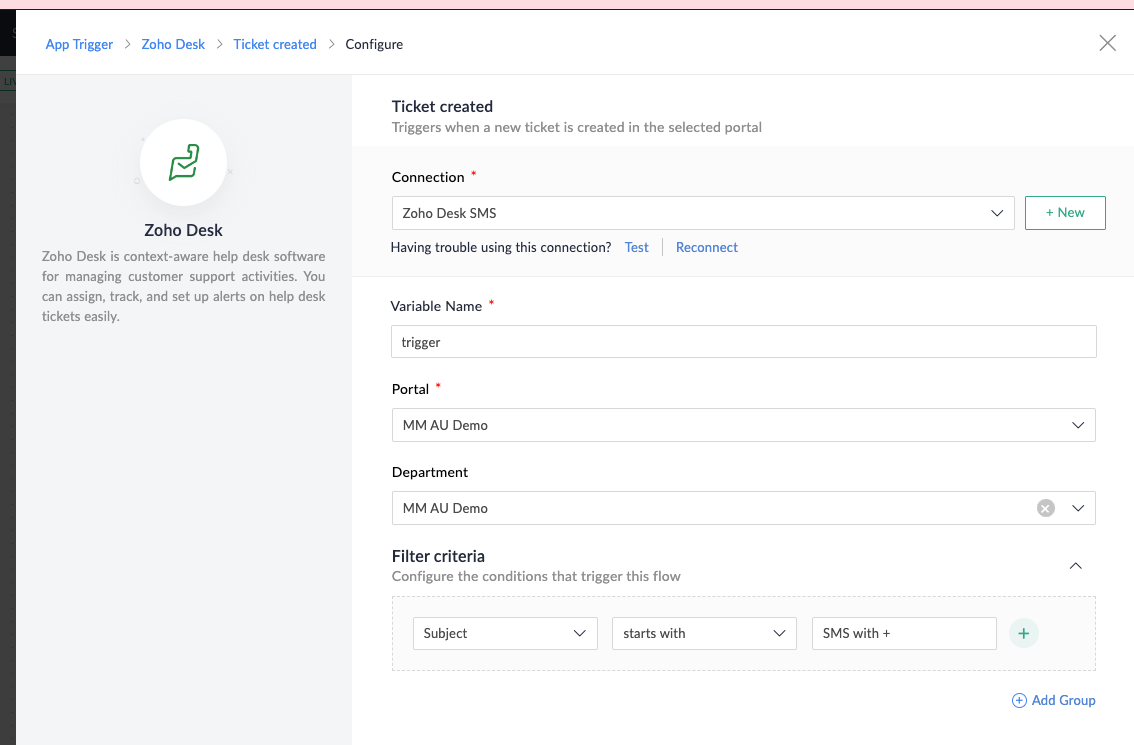Focus the 'SMS with +' filter value field
The height and width of the screenshot is (745, 1134).
904,634
